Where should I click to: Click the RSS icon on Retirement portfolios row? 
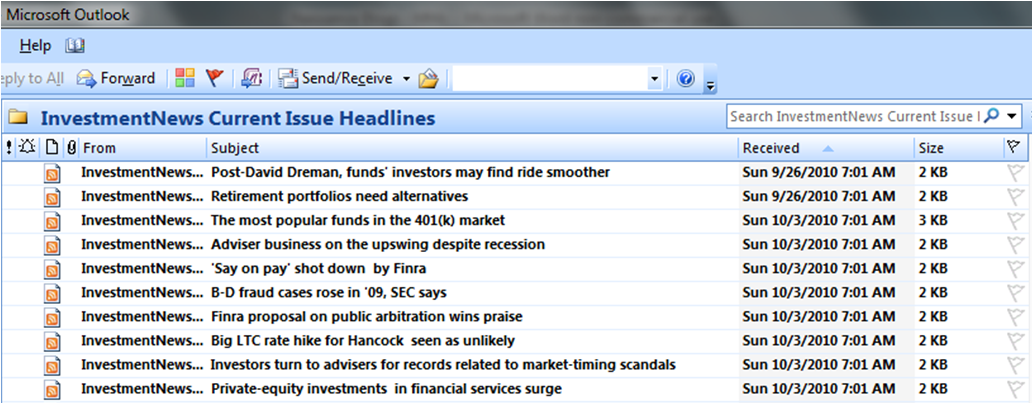point(53,197)
